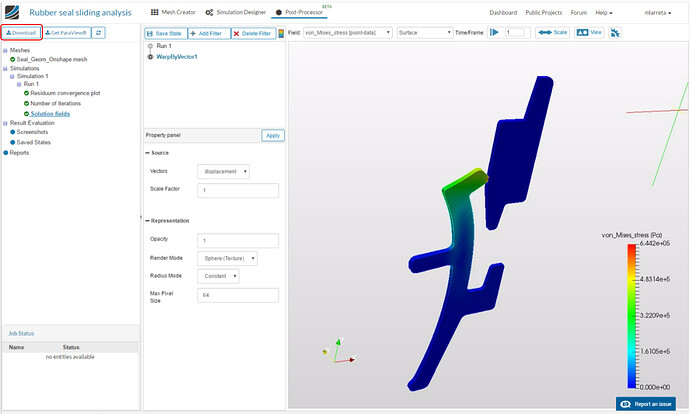This screenshot has height=414, width=690.
Task: Click green check icon beside Residuum convergence plot
Action: click(x=26, y=93)
